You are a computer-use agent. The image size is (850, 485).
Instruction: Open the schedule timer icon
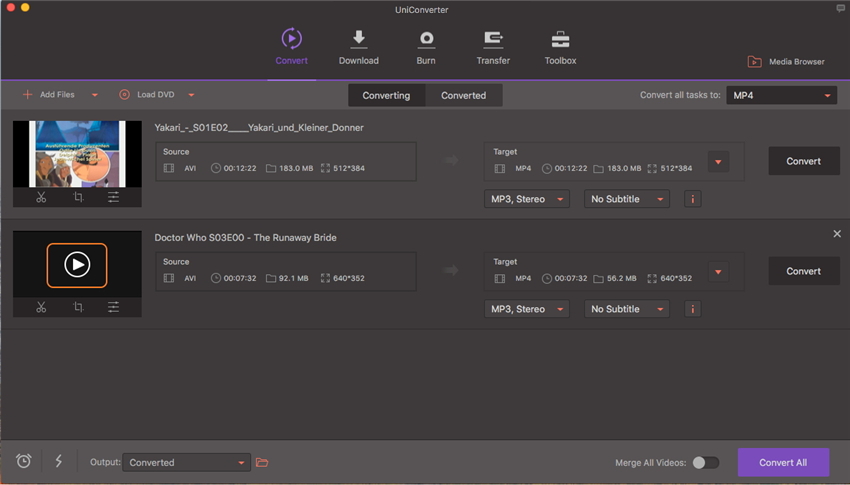[x=23, y=461]
